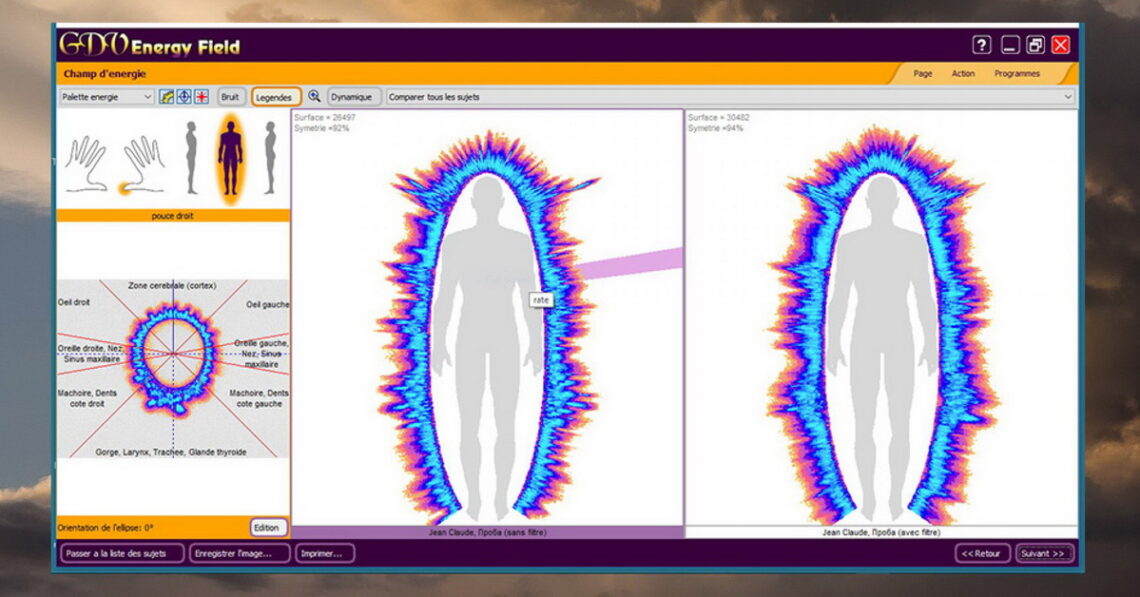This screenshot has width=1140, height=597.
Task: Select the red sparkle filter icon
Action: pos(200,97)
